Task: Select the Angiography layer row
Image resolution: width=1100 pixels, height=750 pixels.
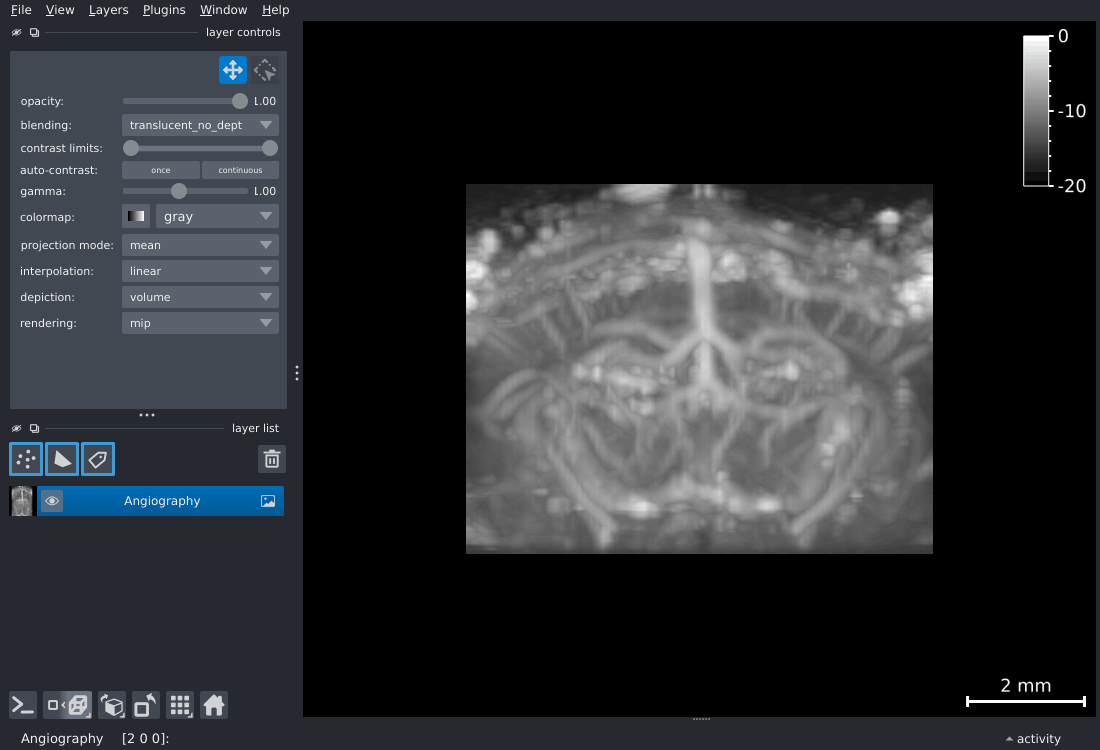Action: tap(147, 501)
